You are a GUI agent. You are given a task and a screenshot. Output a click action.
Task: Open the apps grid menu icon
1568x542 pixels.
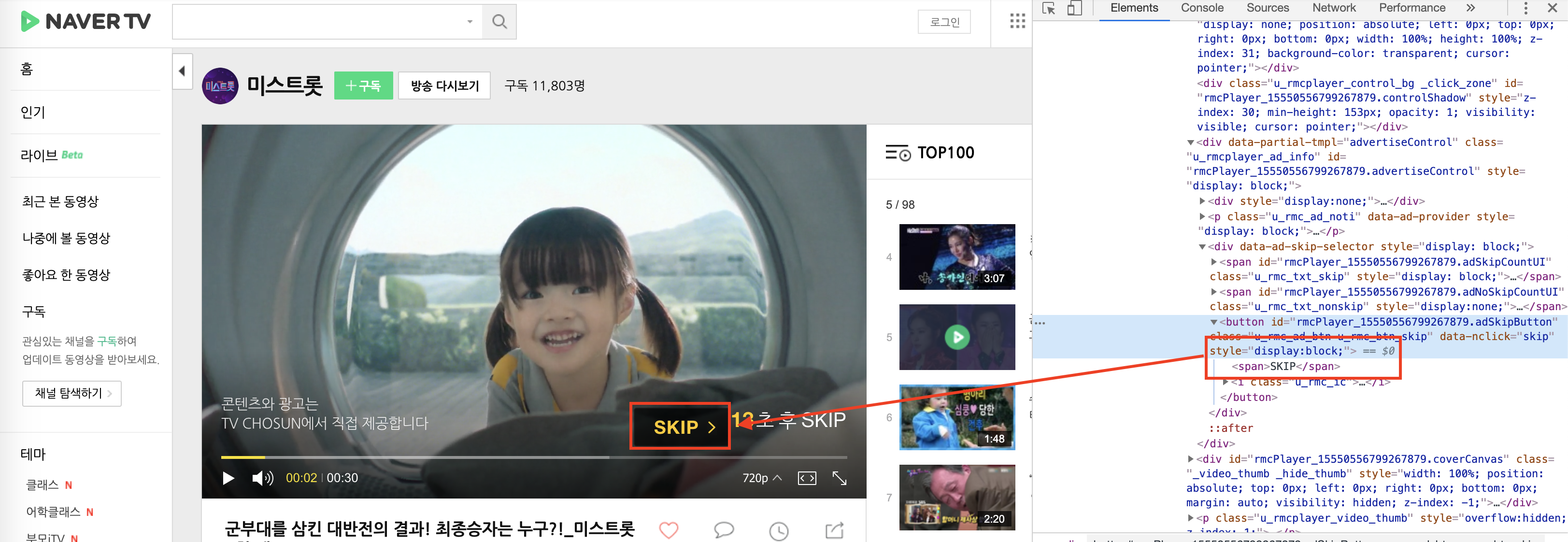[x=1017, y=21]
